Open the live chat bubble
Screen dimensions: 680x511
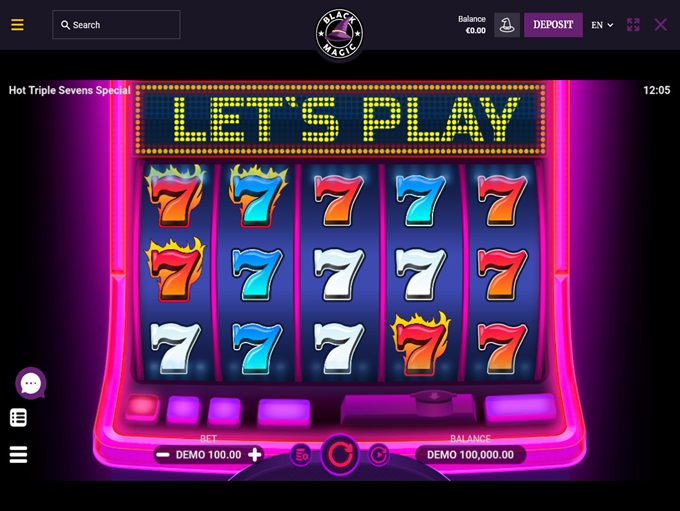31,383
